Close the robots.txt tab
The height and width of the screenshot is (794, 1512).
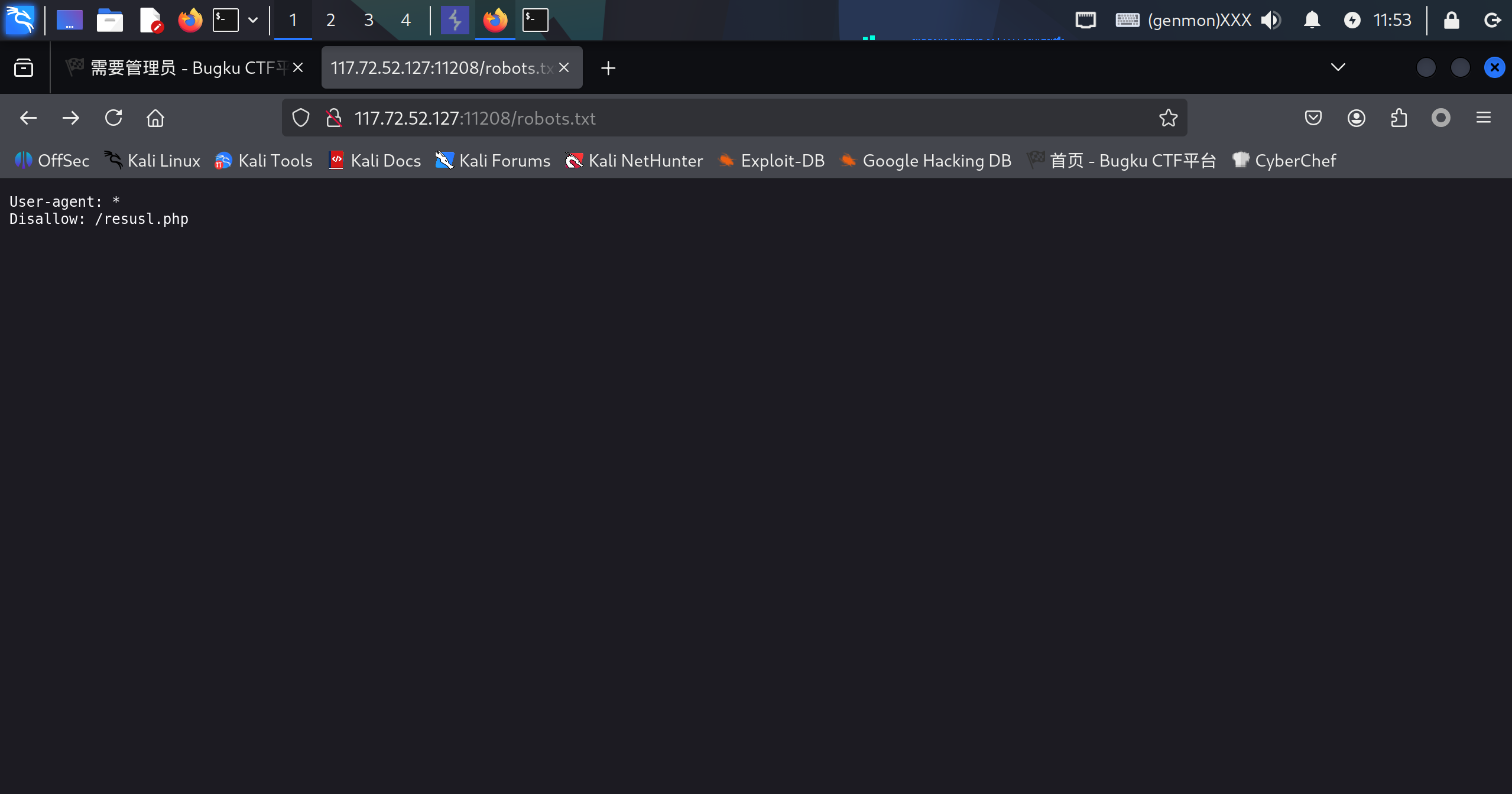564,68
